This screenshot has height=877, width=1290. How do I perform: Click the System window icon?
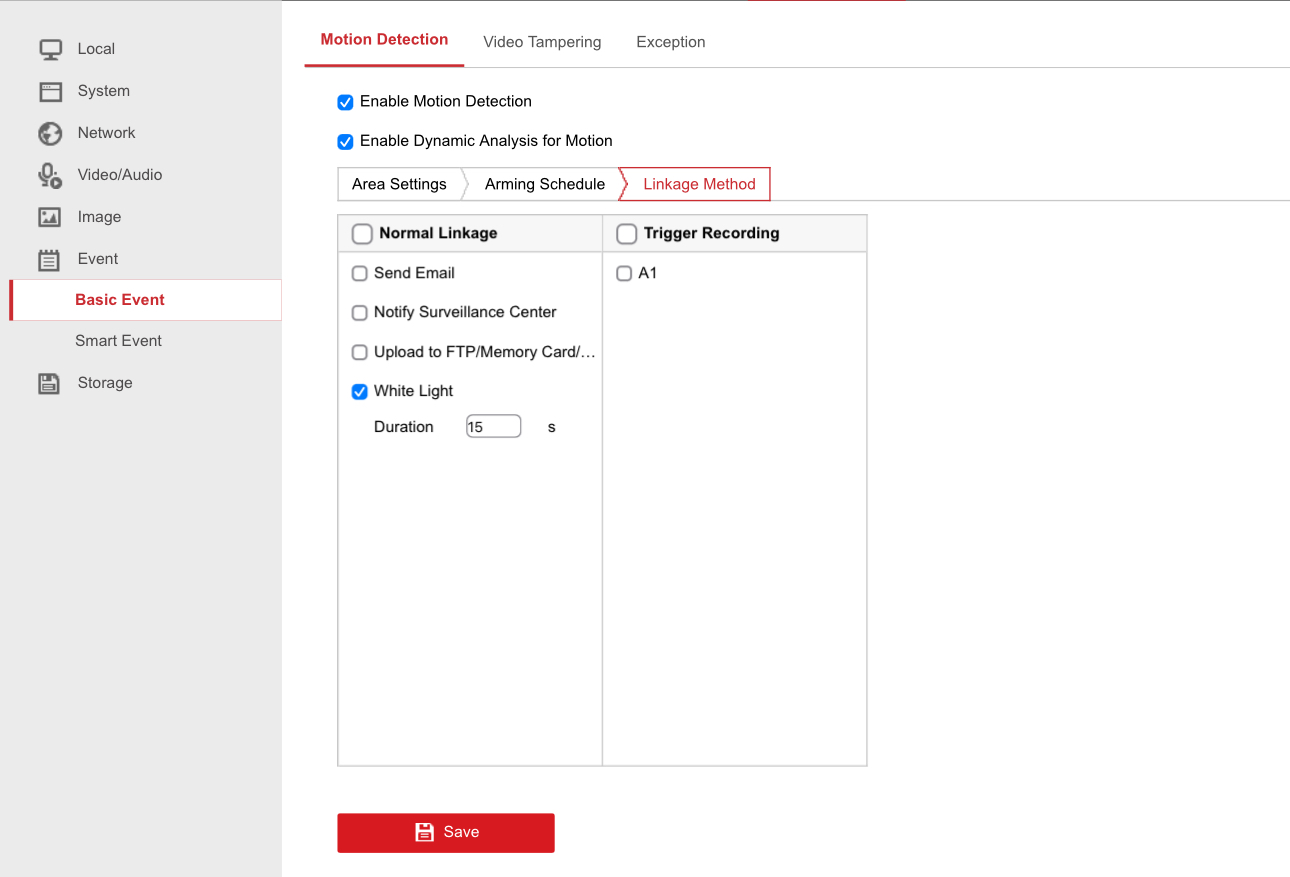point(50,92)
